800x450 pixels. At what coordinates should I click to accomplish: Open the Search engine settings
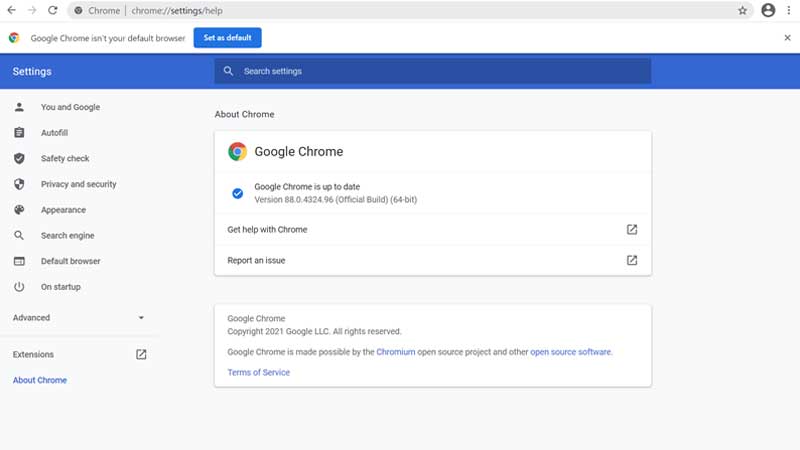click(x=68, y=236)
